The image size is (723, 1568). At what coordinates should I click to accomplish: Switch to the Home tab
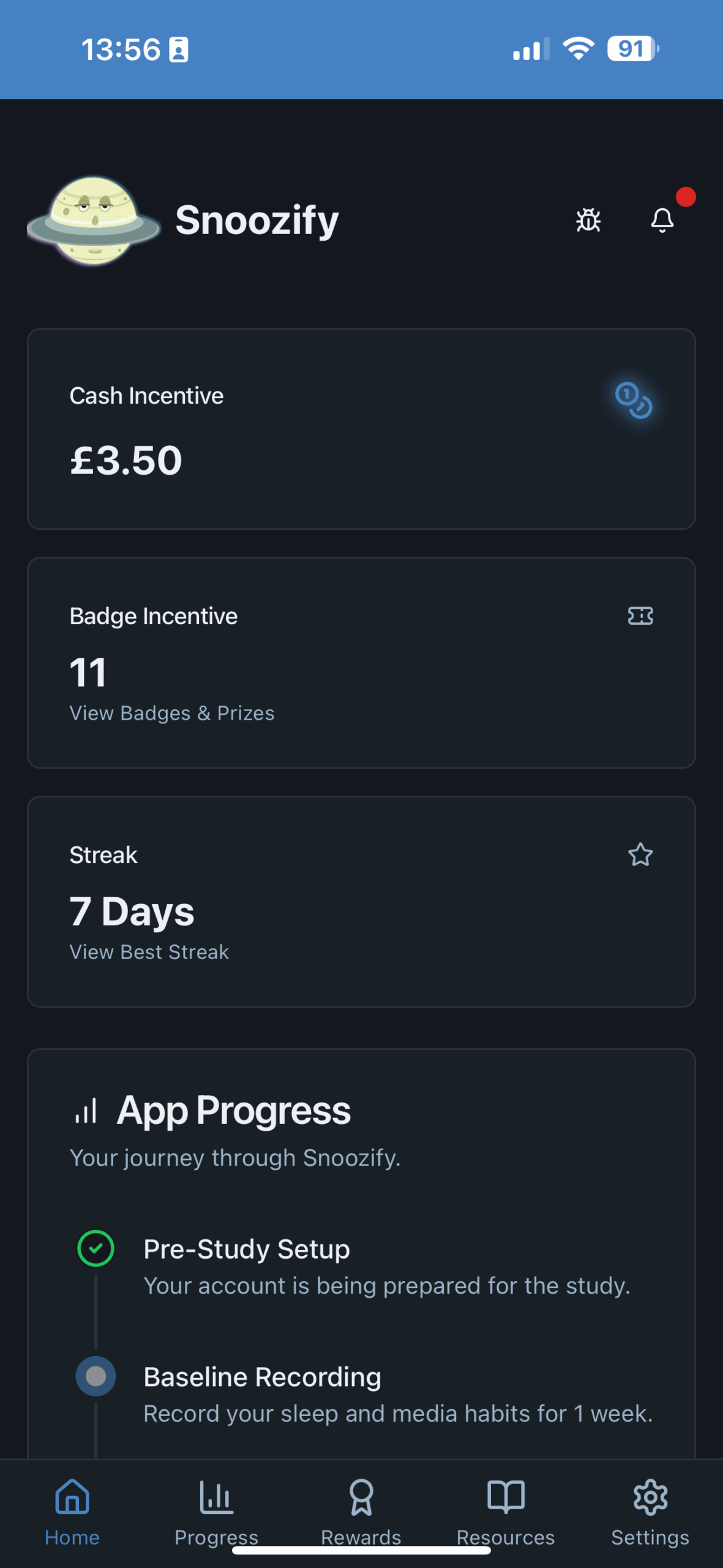(x=72, y=1511)
